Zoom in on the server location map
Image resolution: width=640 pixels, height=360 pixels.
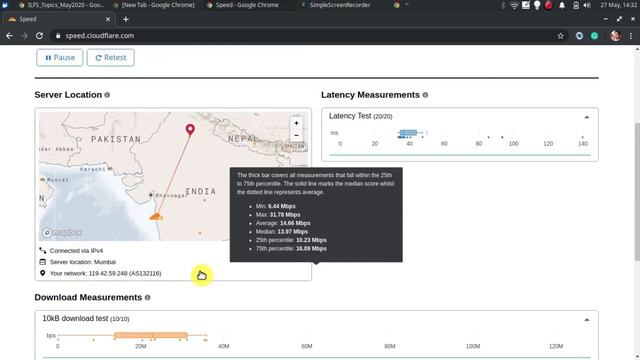[296, 123]
